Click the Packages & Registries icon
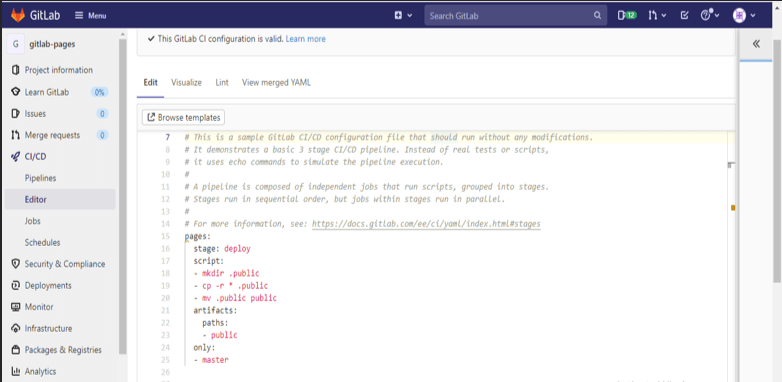The image size is (782, 382). [x=15, y=350]
